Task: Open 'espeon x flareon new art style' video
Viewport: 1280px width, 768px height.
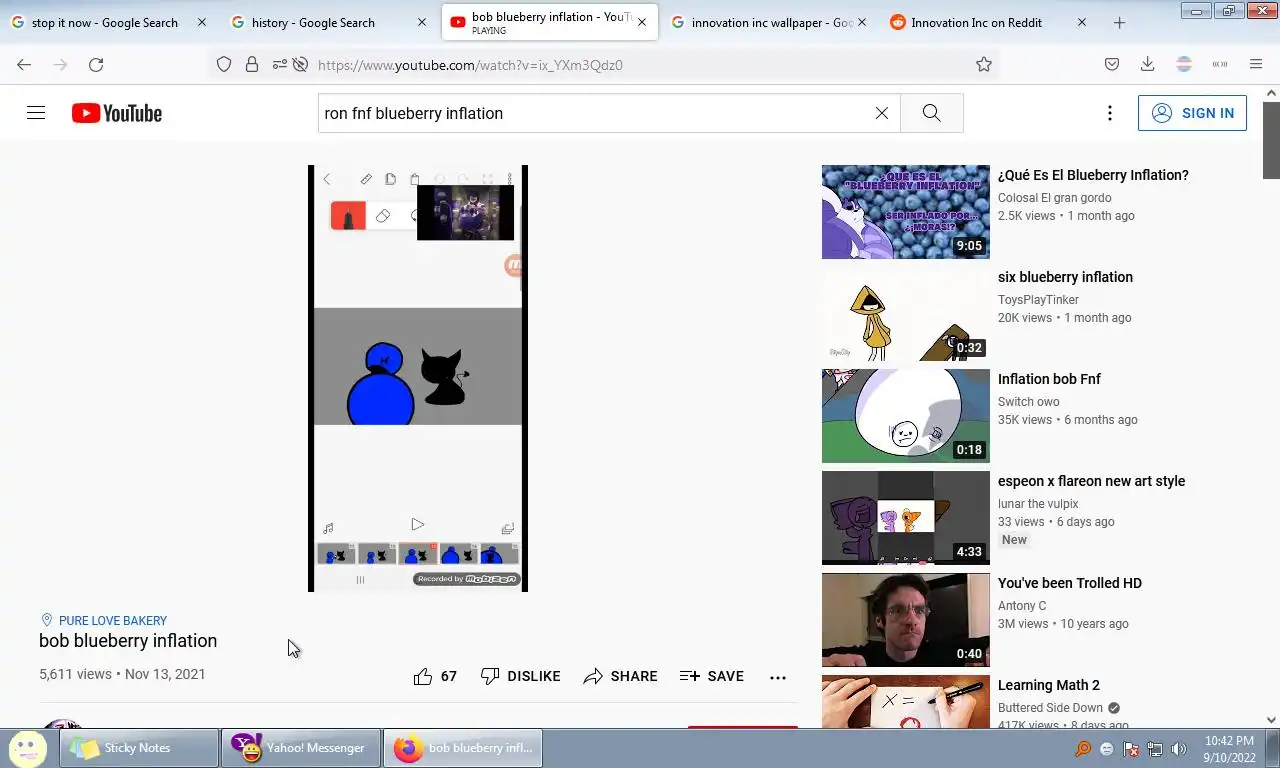Action: pos(1091,481)
